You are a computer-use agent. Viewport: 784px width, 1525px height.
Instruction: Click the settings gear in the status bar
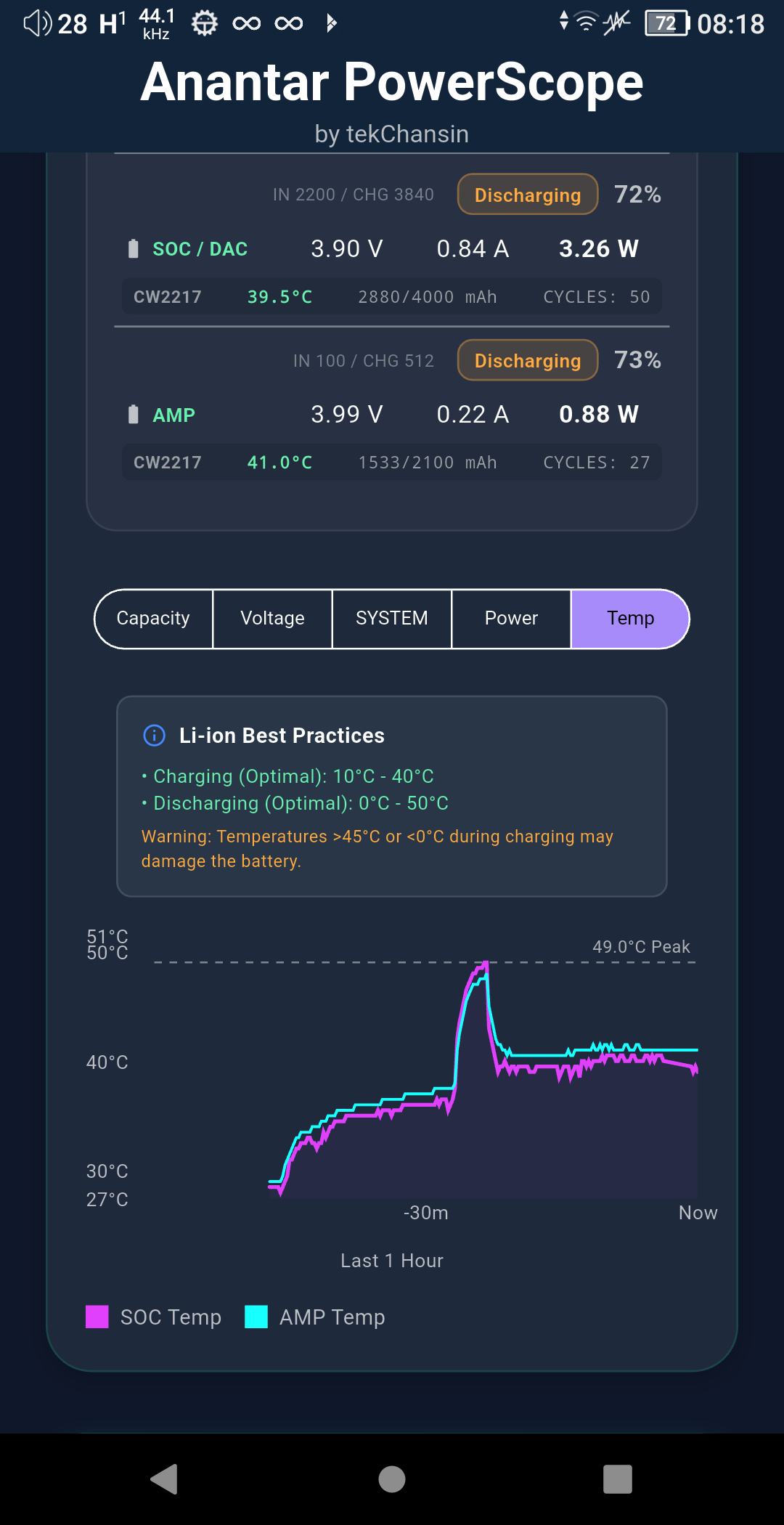coord(203,23)
